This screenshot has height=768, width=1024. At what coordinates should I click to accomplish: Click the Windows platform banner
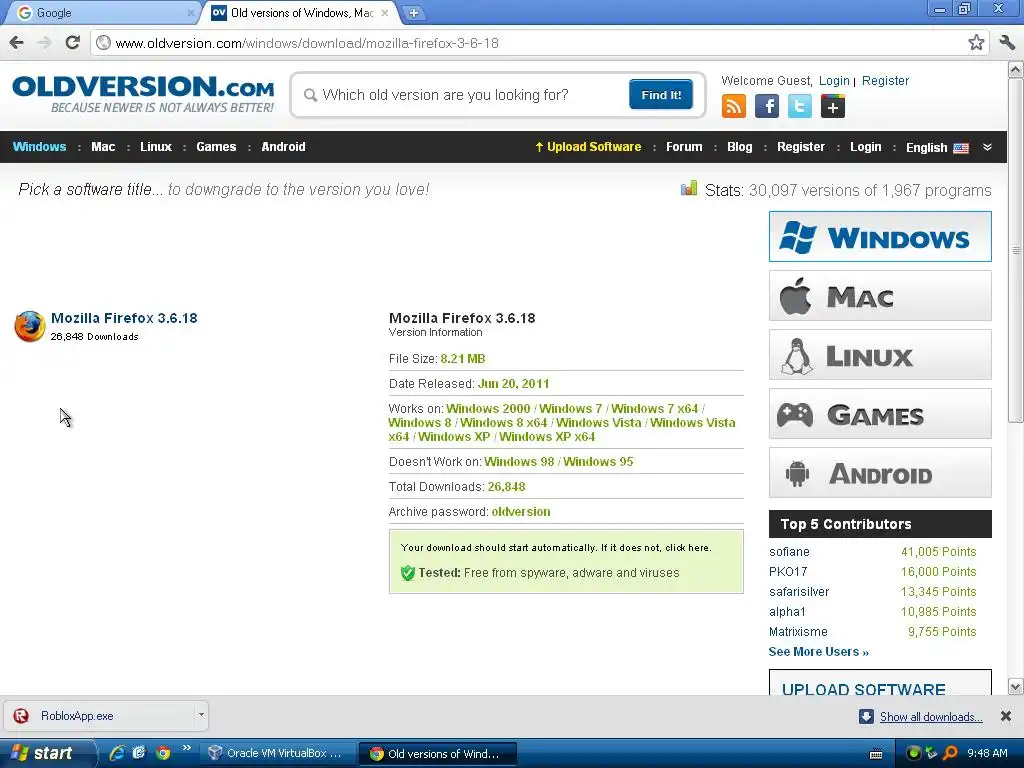coord(880,236)
